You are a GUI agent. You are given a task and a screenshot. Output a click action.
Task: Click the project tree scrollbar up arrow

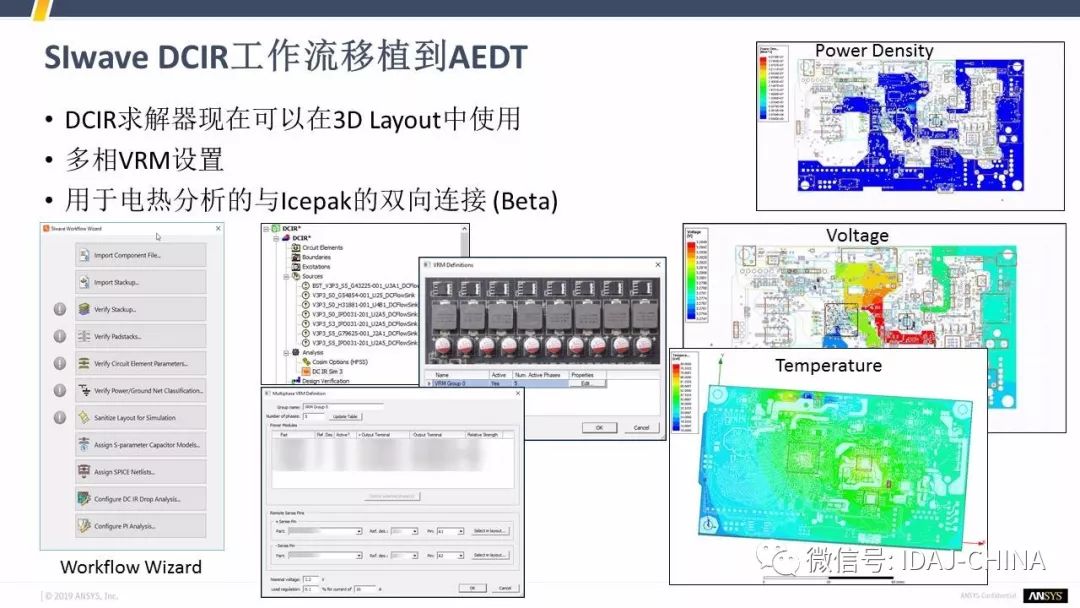click(x=465, y=229)
